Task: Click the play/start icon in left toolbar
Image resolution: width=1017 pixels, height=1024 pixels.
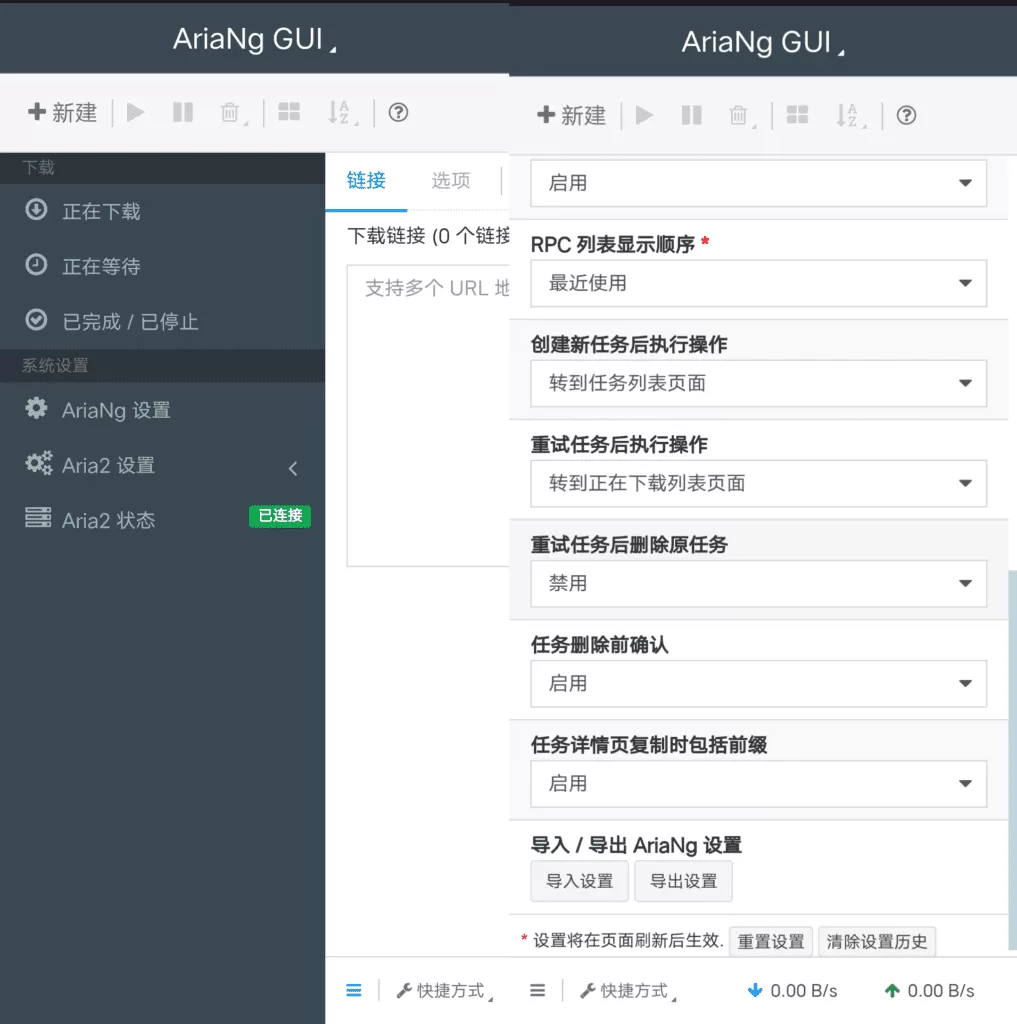Action: point(135,112)
